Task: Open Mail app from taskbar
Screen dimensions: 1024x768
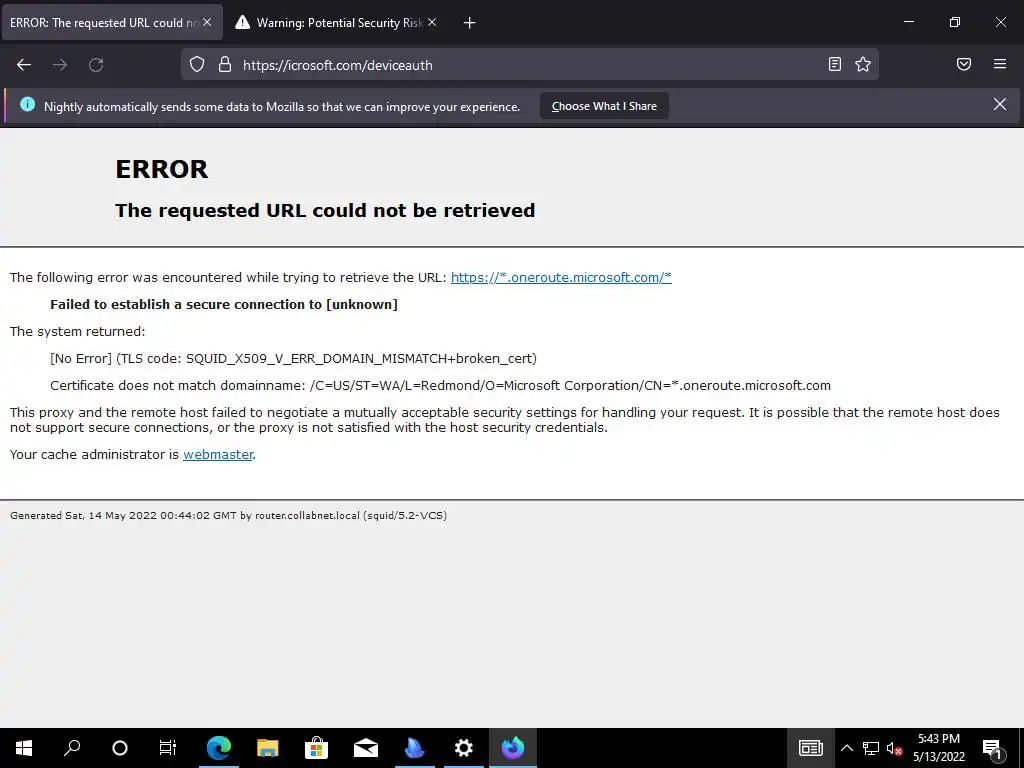Action: (366, 748)
